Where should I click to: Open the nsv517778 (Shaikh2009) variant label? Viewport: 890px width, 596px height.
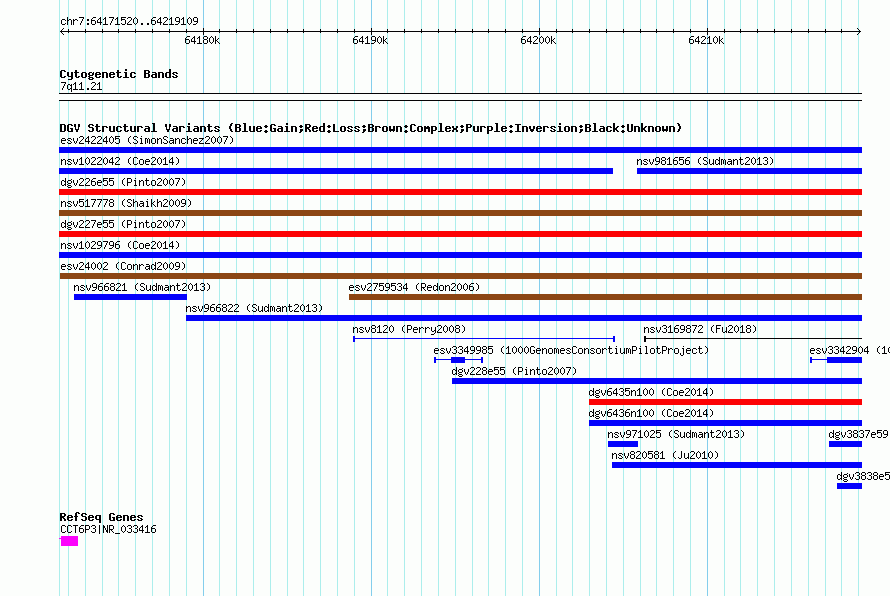(x=126, y=203)
